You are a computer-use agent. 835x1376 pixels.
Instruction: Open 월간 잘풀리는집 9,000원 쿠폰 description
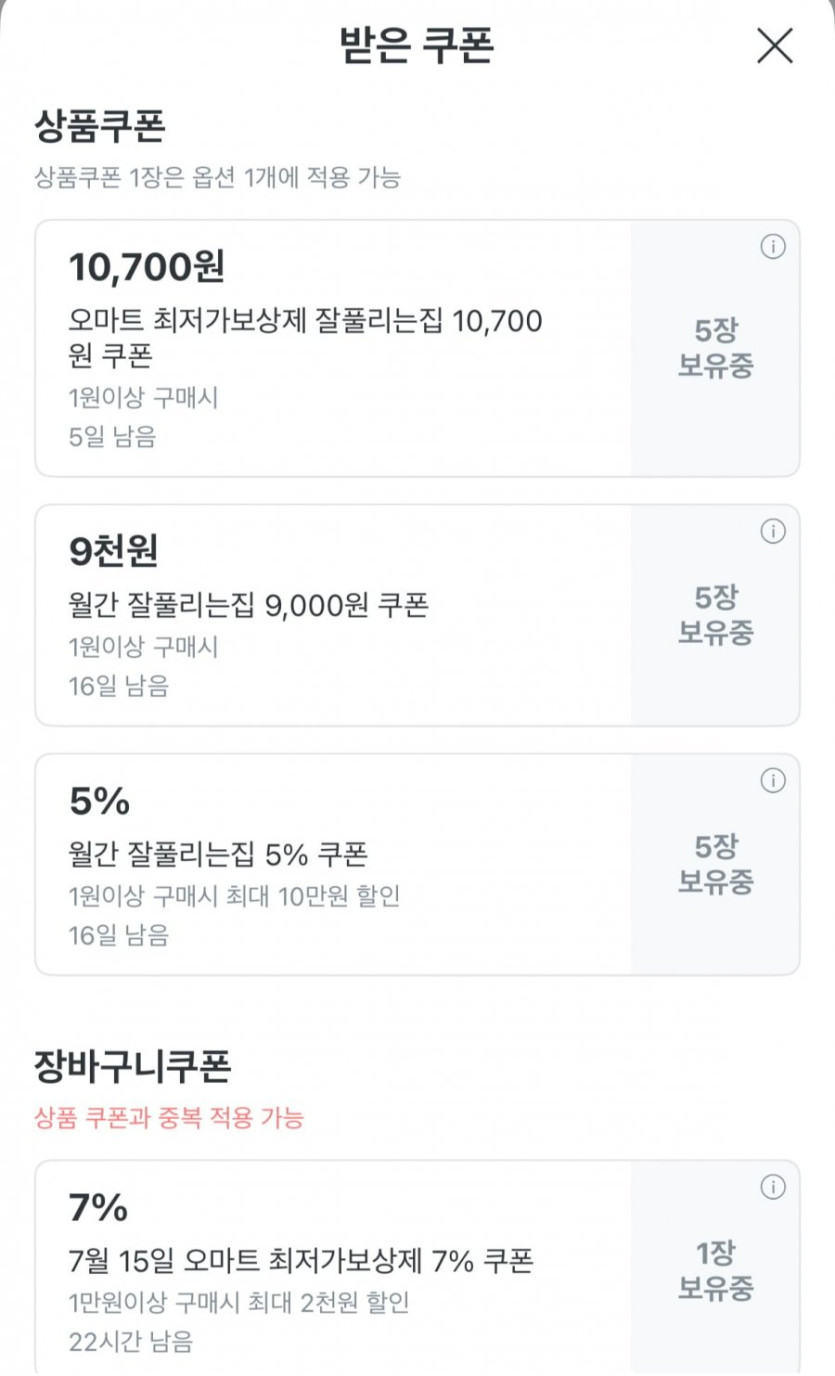[248, 605]
